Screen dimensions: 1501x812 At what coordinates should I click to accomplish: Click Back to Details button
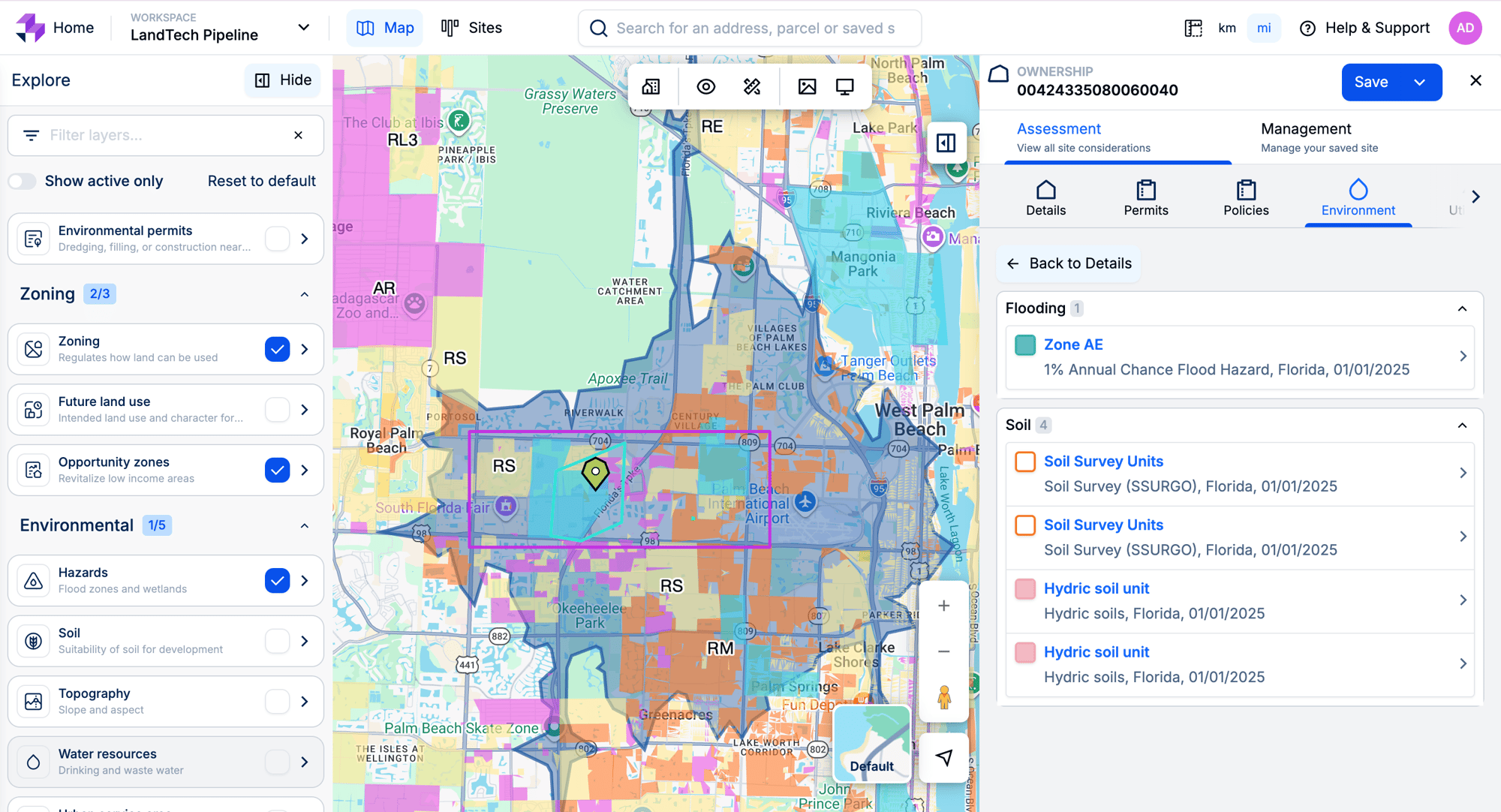(1069, 263)
